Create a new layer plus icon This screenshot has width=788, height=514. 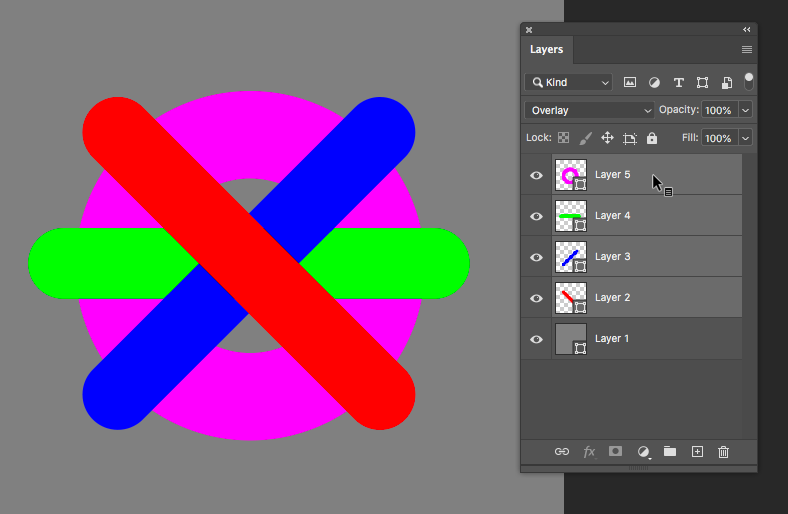[697, 452]
